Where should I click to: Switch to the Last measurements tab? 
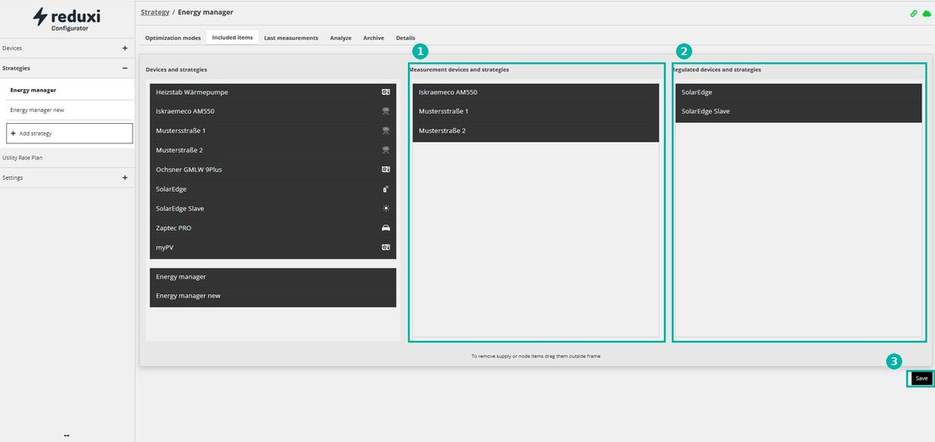pos(291,38)
